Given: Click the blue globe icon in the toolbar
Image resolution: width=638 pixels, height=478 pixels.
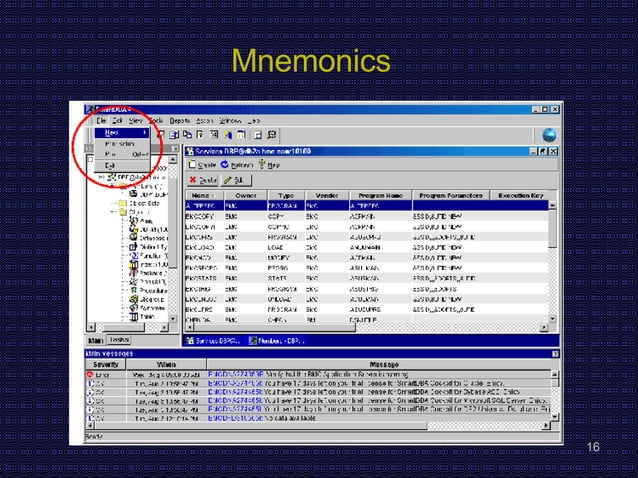Looking at the screenshot, I should (x=549, y=135).
